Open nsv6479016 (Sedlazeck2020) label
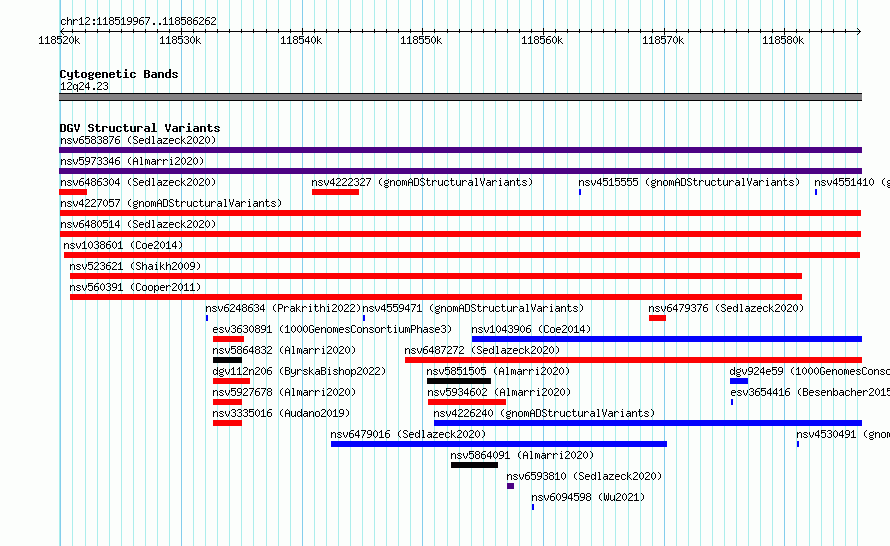Image resolution: width=890 pixels, height=546 pixels. pyautogui.click(x=408, y=434)
